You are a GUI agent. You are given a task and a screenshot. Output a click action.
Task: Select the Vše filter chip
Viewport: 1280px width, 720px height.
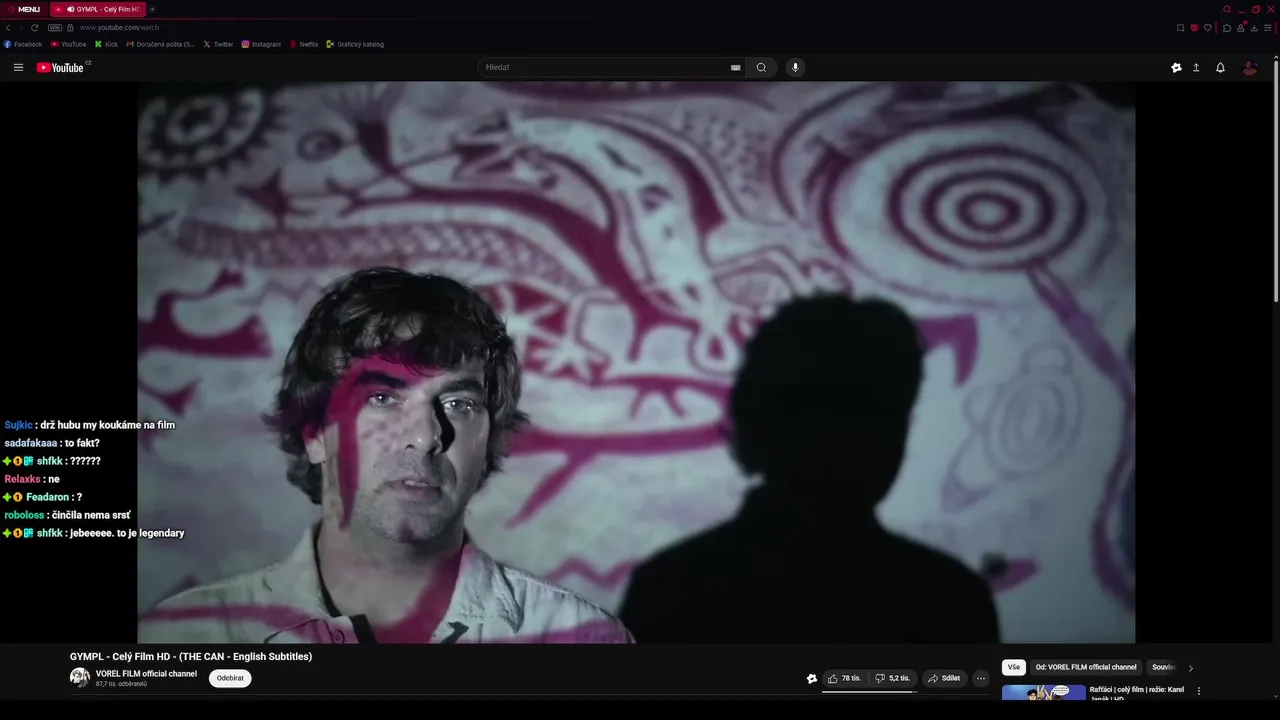(1014, 667)
